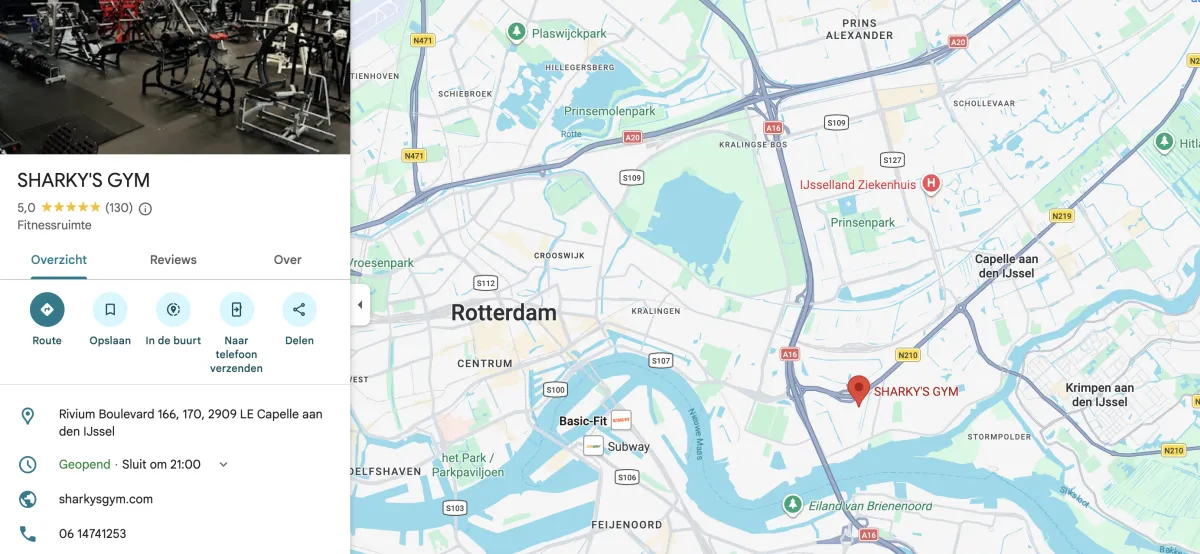The width and height of the screenshot is (1200, 554).
Task: Send to phone via Naar telefoon verzenden
Action: (236, 310)
